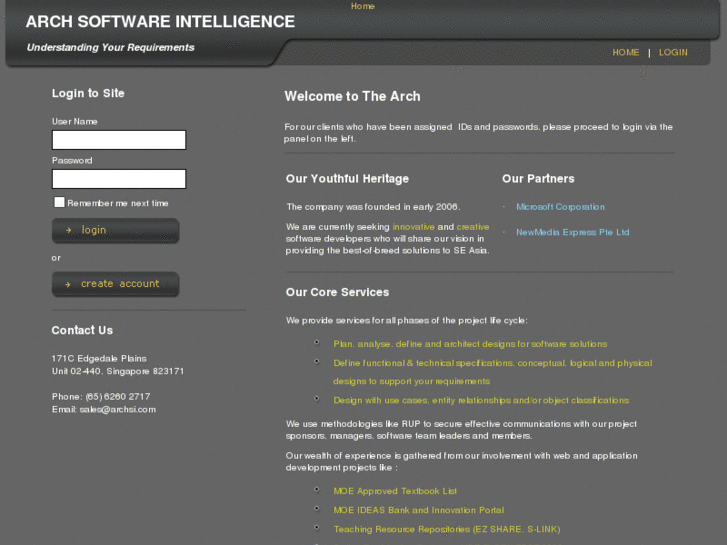This screenshot has height=545, width=727.
Task: Click the create account button
Action: click(115, 284)
